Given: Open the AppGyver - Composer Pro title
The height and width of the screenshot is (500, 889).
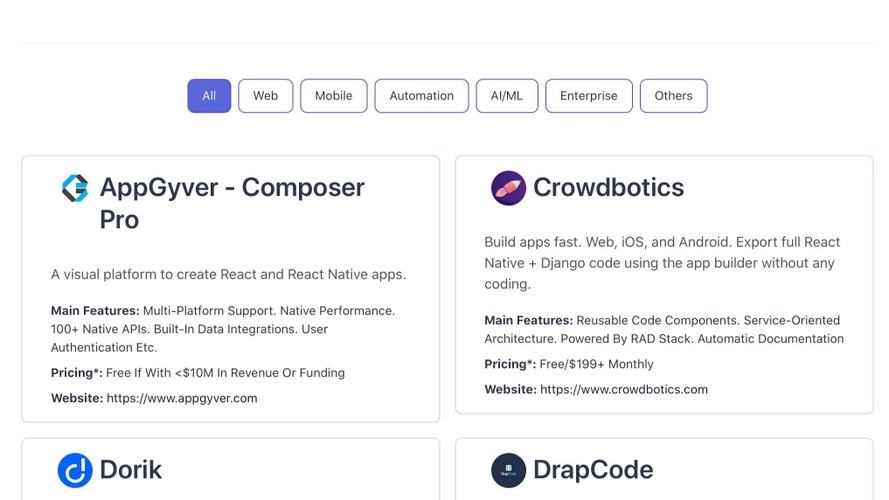Looking at the screenshot, I should (x=232, y=204).
